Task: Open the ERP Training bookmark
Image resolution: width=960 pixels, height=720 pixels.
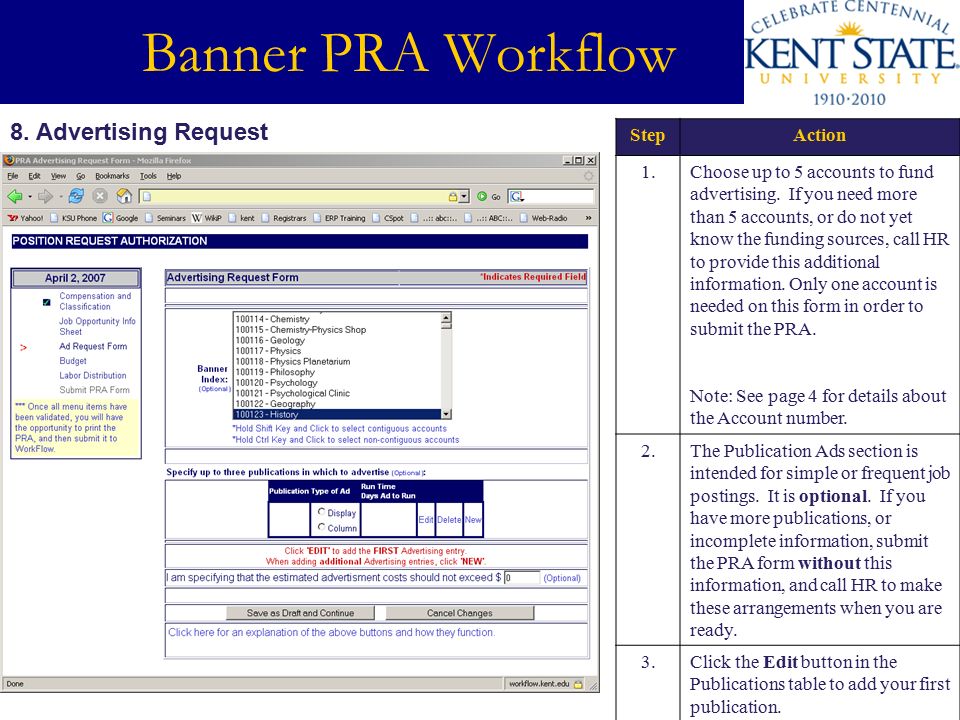Action: [339, 218]
